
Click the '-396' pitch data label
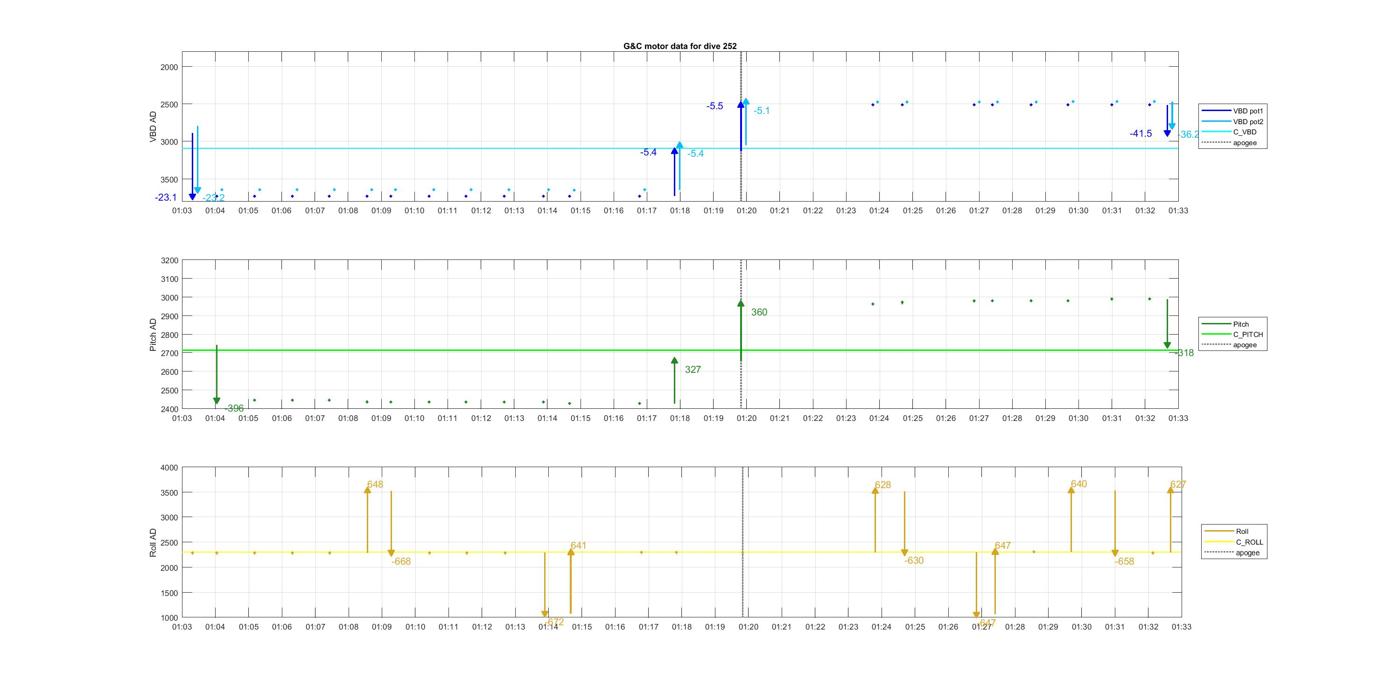[234, 409]
